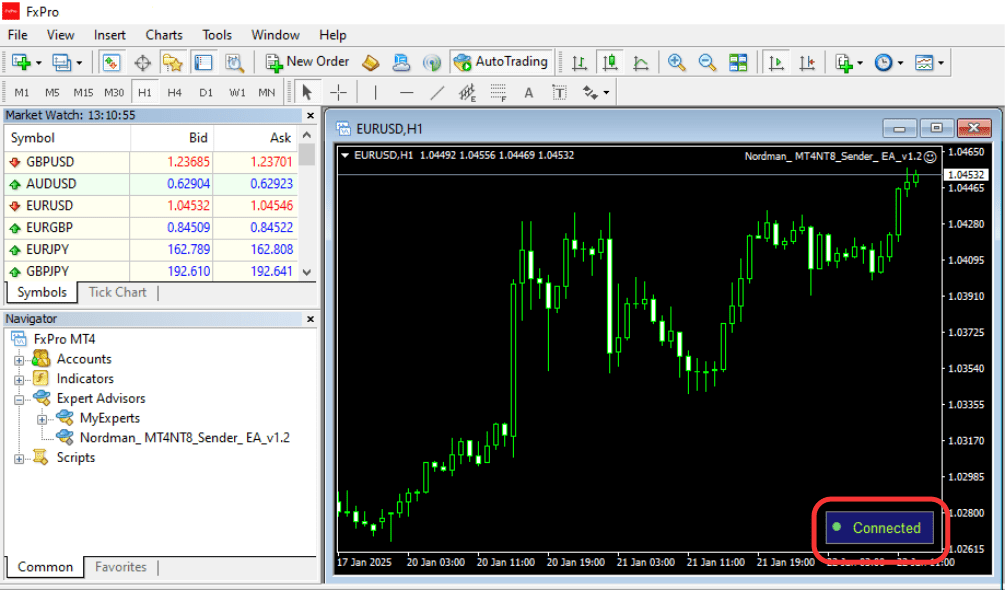Image resolution: width=1005 pixels, height=590 pixels.
Task: Select the text label 'T' tool
Action: (x=560, y=92)
